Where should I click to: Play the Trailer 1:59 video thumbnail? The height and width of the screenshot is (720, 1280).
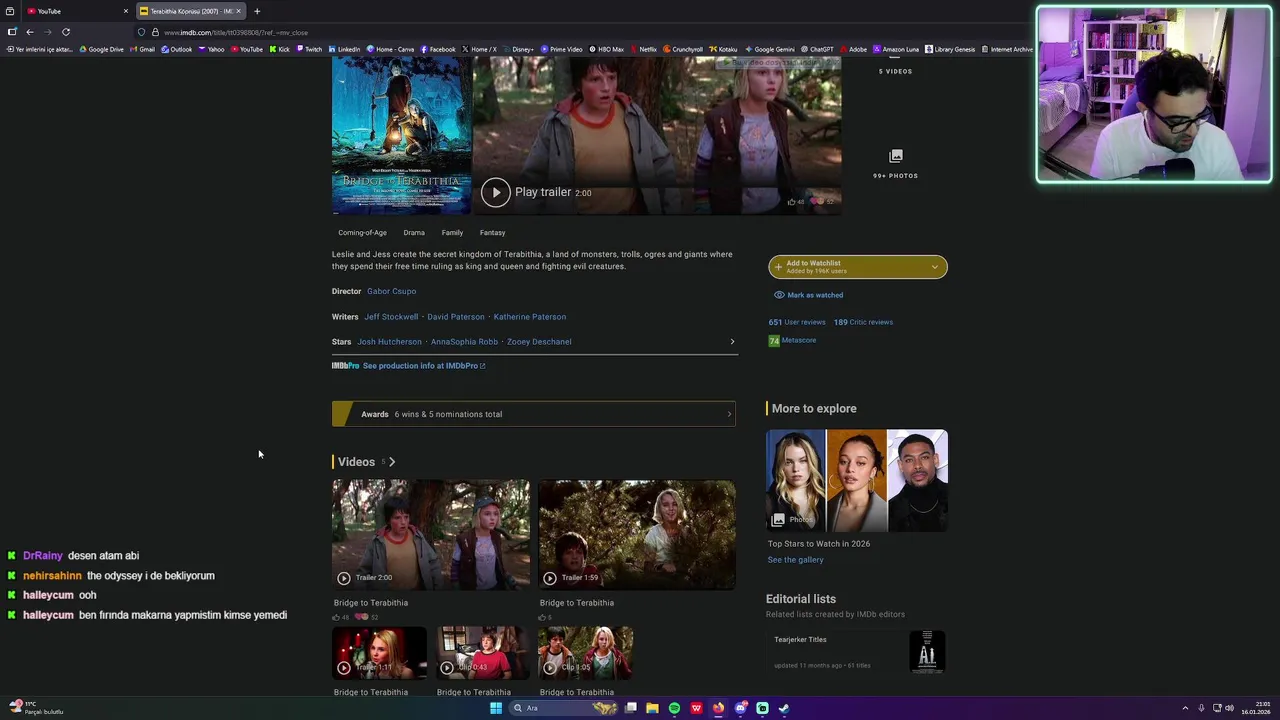coord(637,534)
